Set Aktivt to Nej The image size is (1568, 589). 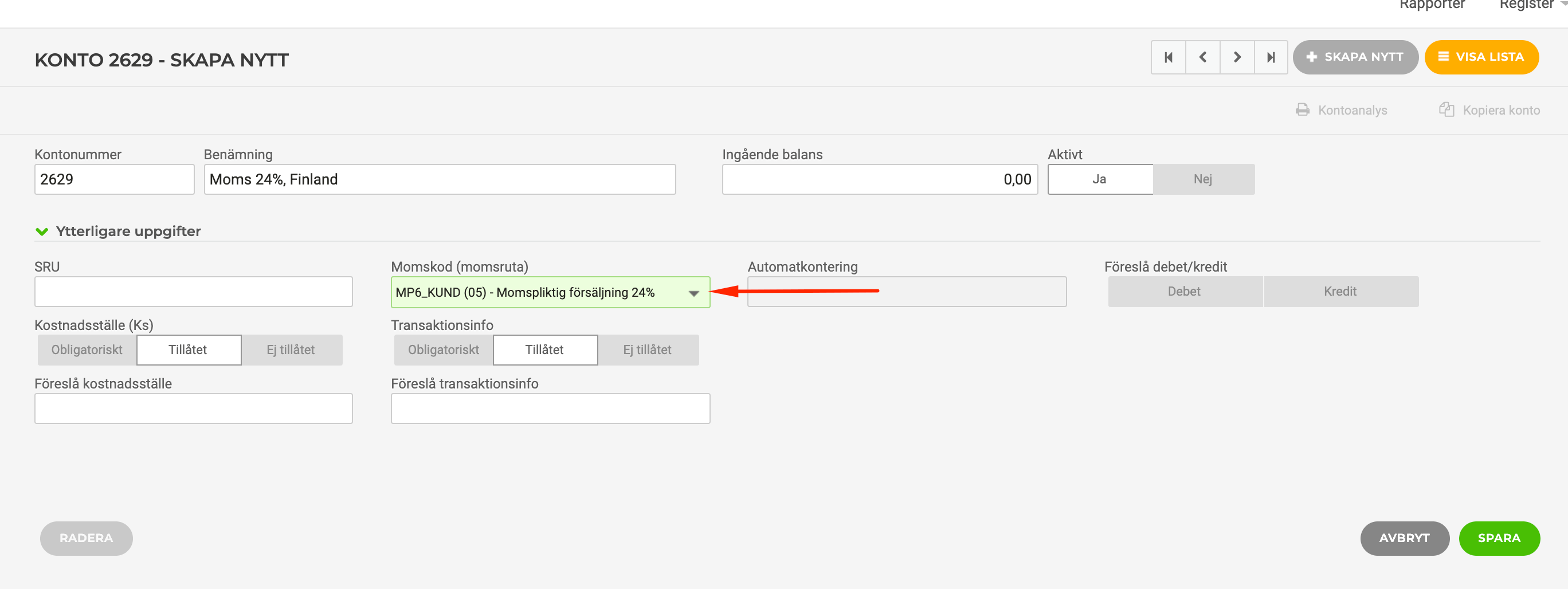tap(1203, 179)
